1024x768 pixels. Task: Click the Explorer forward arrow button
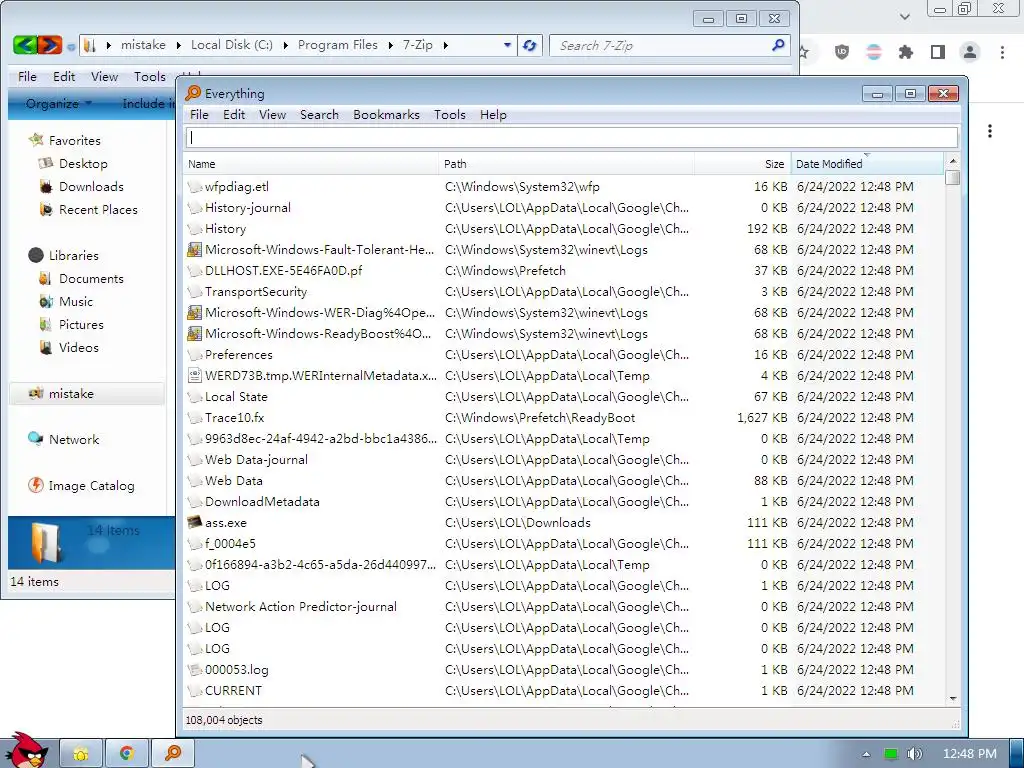point(50,45)
